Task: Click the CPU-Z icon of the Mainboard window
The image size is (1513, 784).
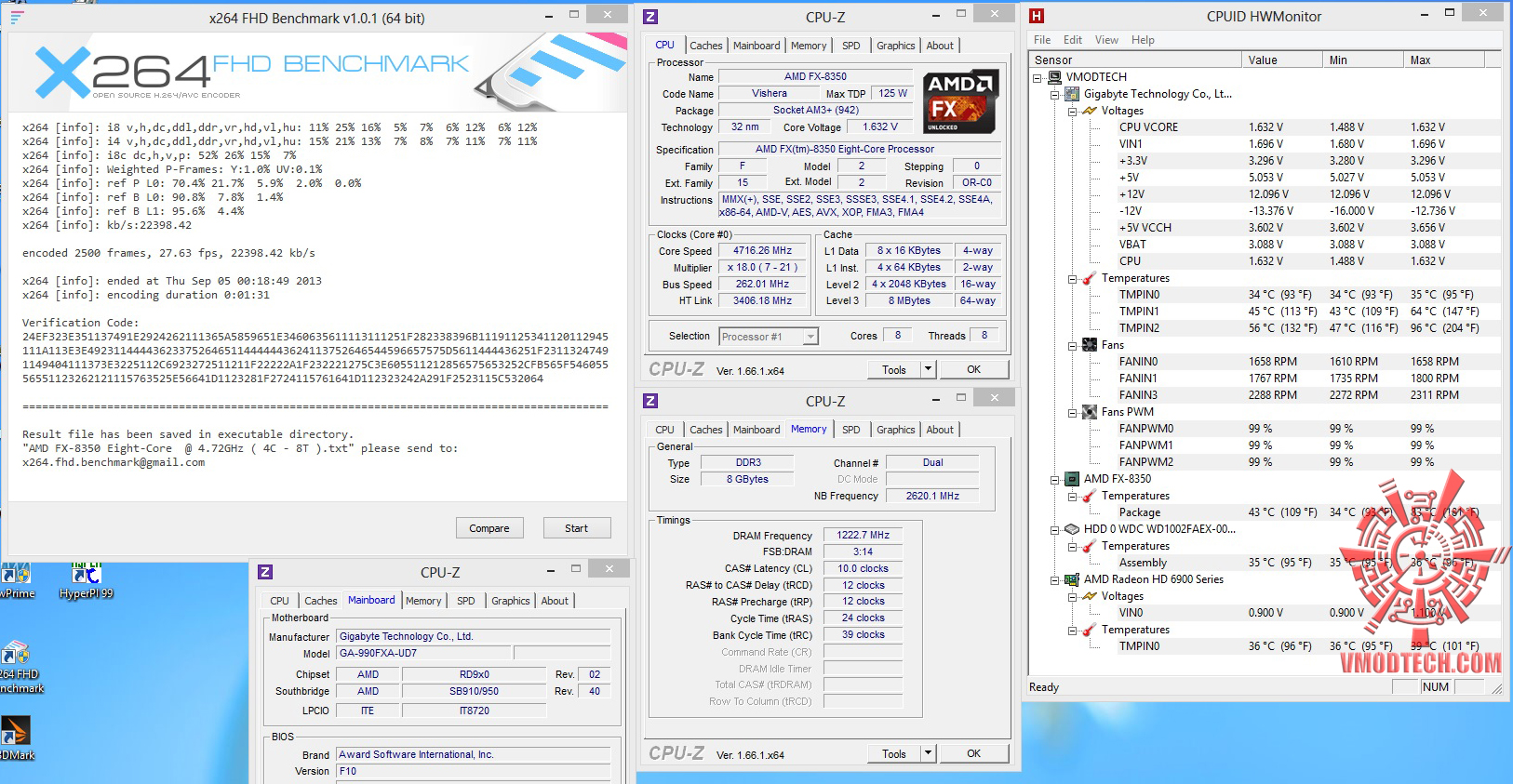Action: 265,572
